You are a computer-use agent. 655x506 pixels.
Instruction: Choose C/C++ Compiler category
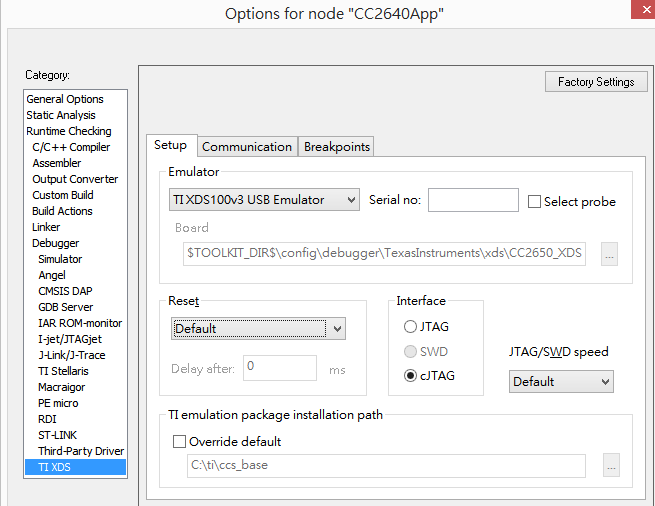(71, 147)
